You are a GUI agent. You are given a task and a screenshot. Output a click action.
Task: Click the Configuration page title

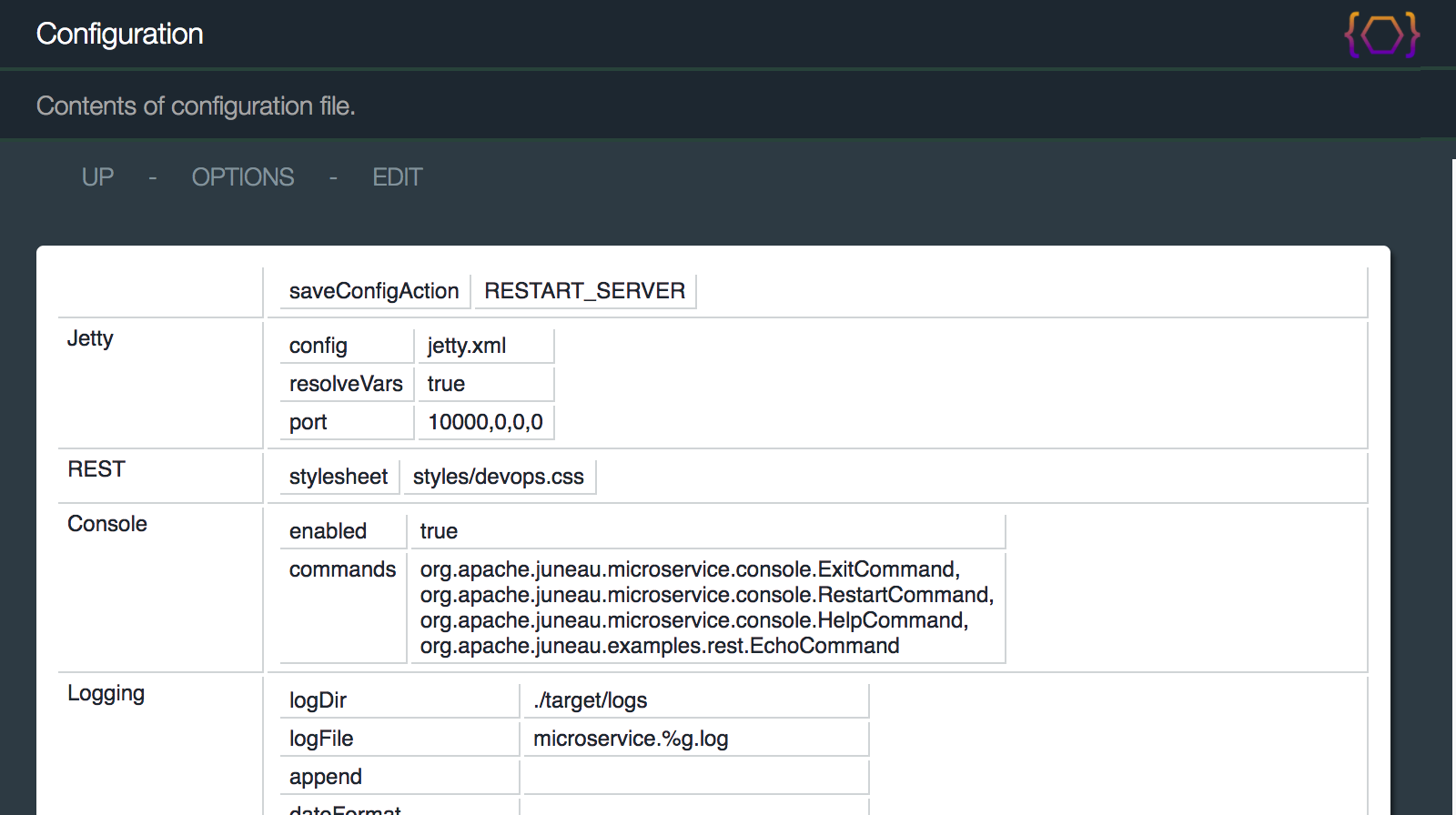tap(119, 35)
